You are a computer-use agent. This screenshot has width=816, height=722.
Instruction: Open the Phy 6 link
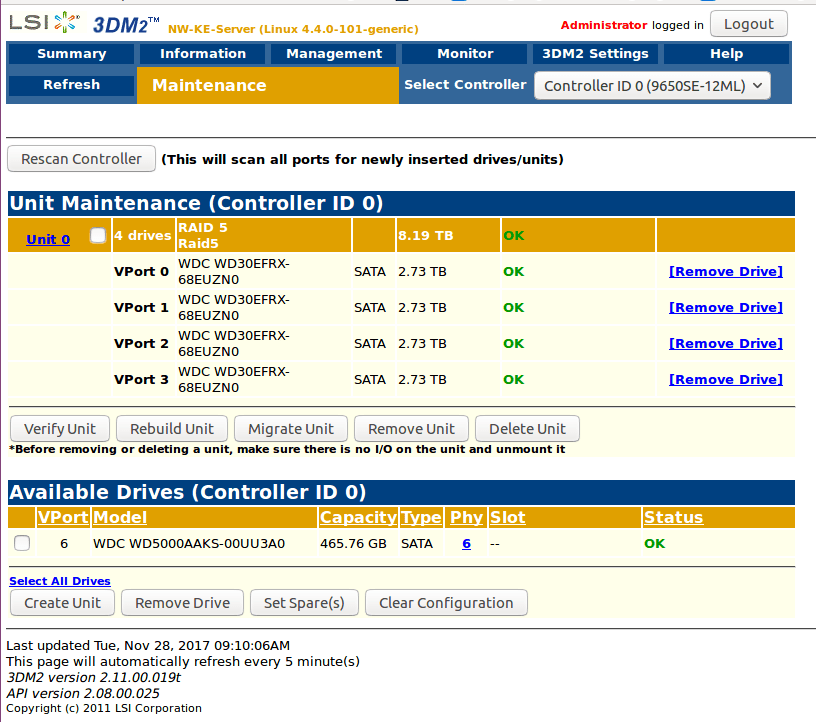point(466,543)
